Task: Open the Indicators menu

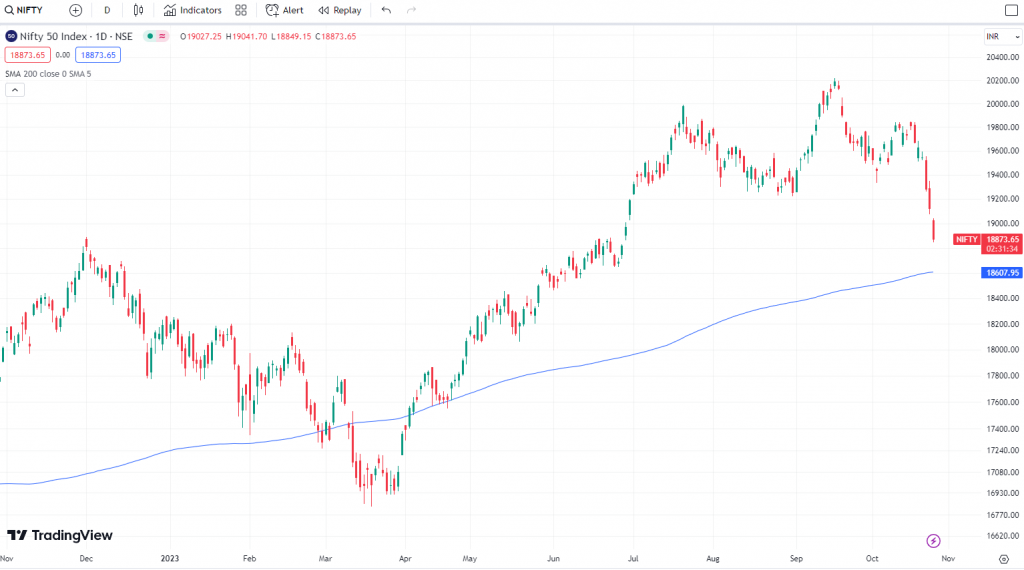Action: tap(193, 10)
